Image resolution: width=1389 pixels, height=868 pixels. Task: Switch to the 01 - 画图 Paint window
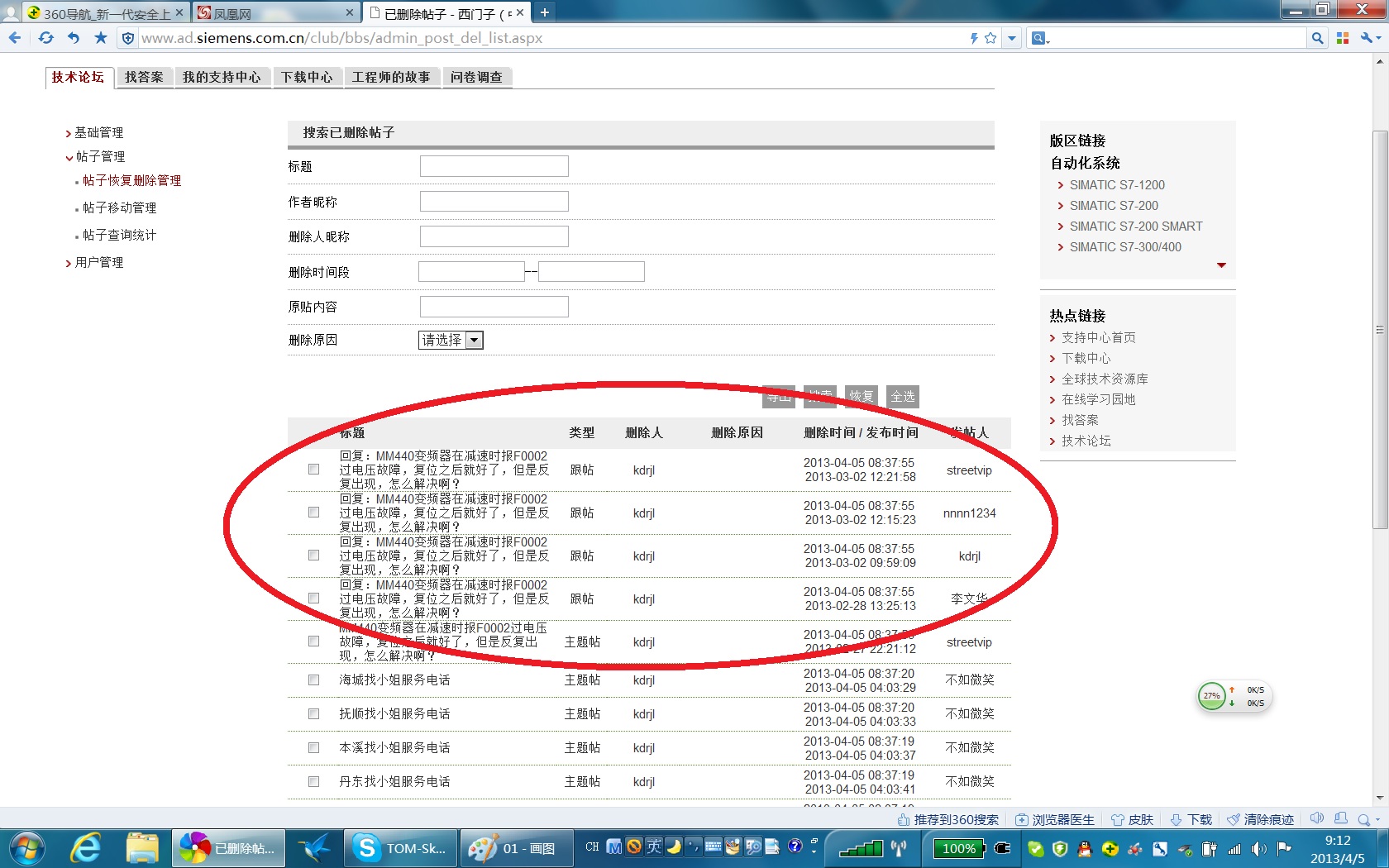515,848
